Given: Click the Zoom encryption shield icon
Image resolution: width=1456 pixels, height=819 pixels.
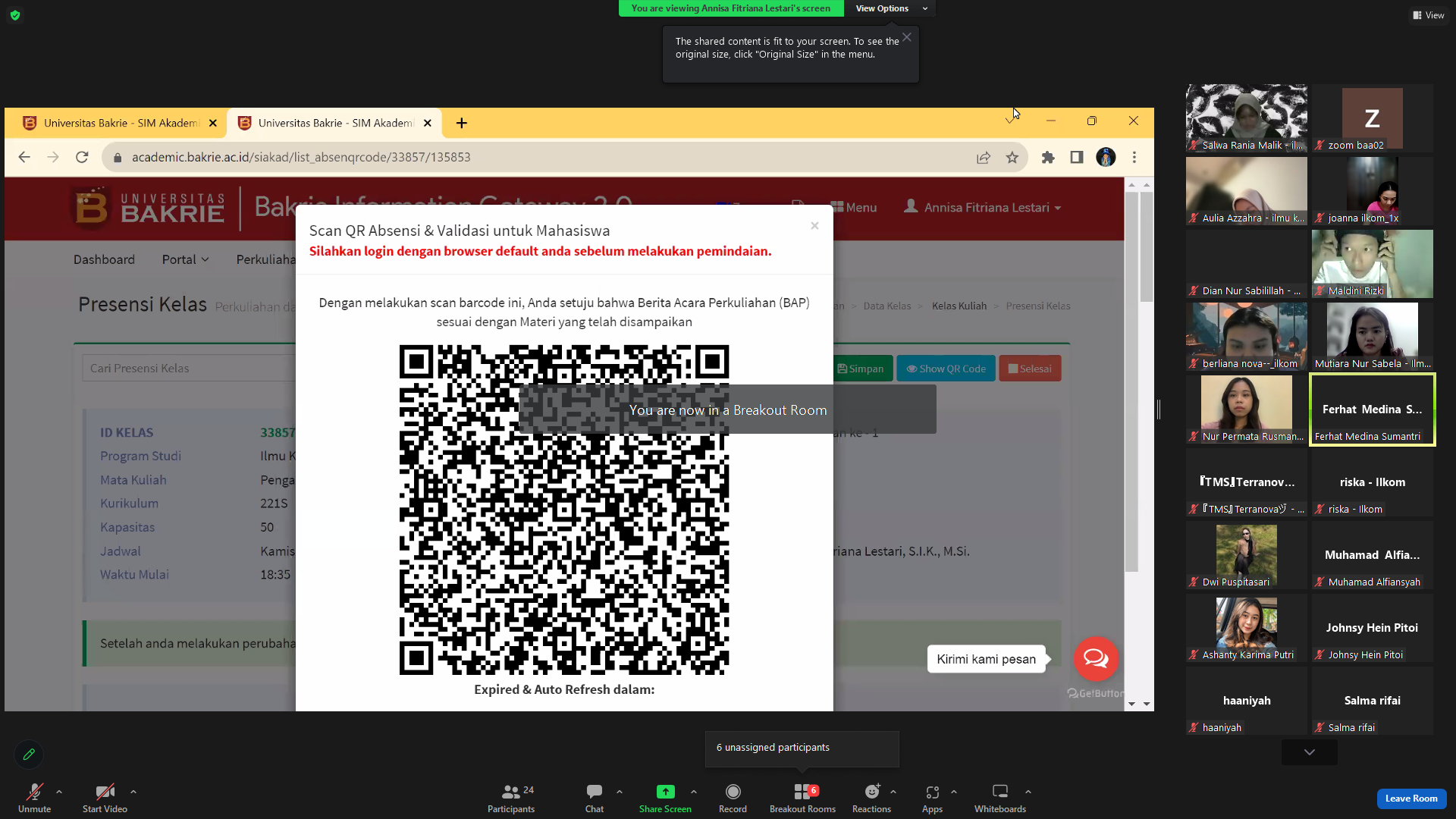Looking at the screenshot, I should pos(15,15).
